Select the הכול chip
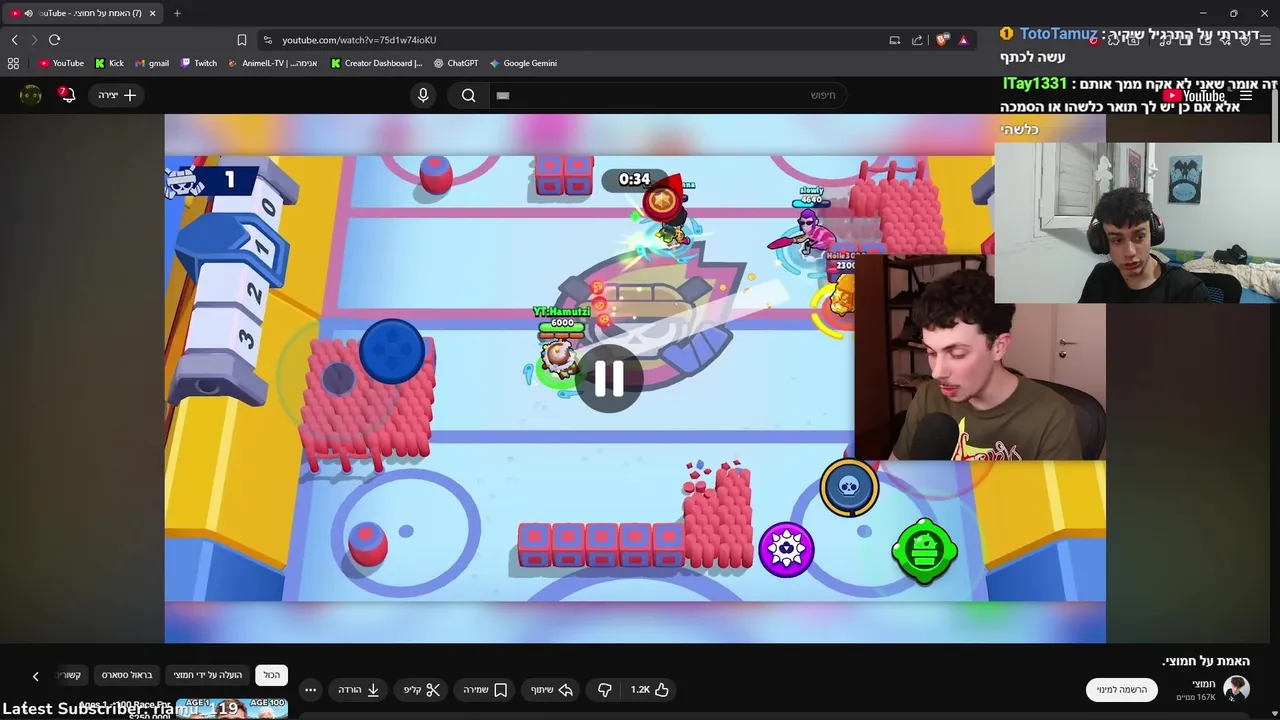Viewport: 1280px width, 720px height. click(272, 675)
